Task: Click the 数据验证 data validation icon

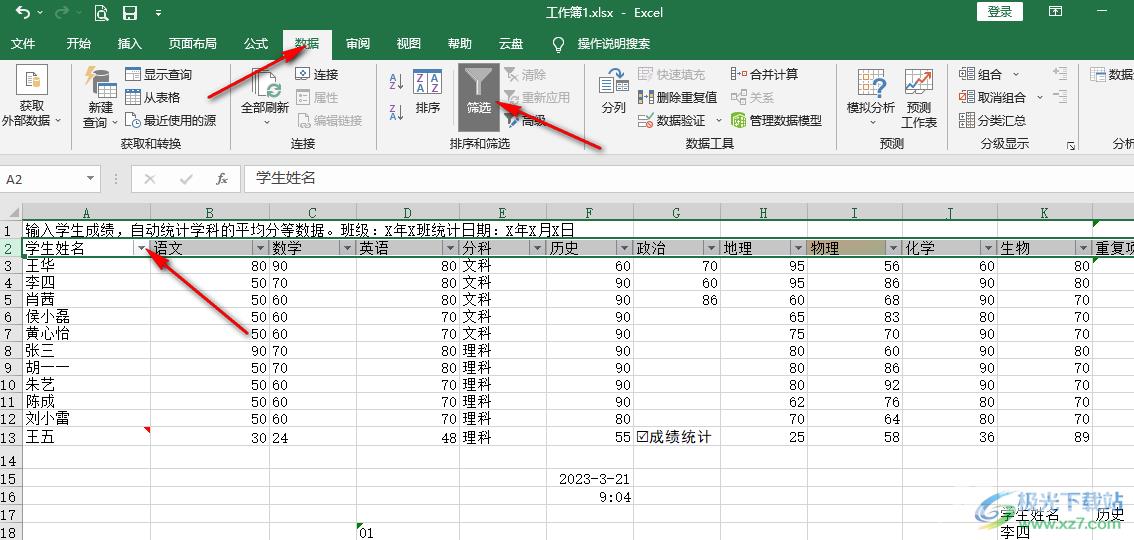Action: [646, 121]
